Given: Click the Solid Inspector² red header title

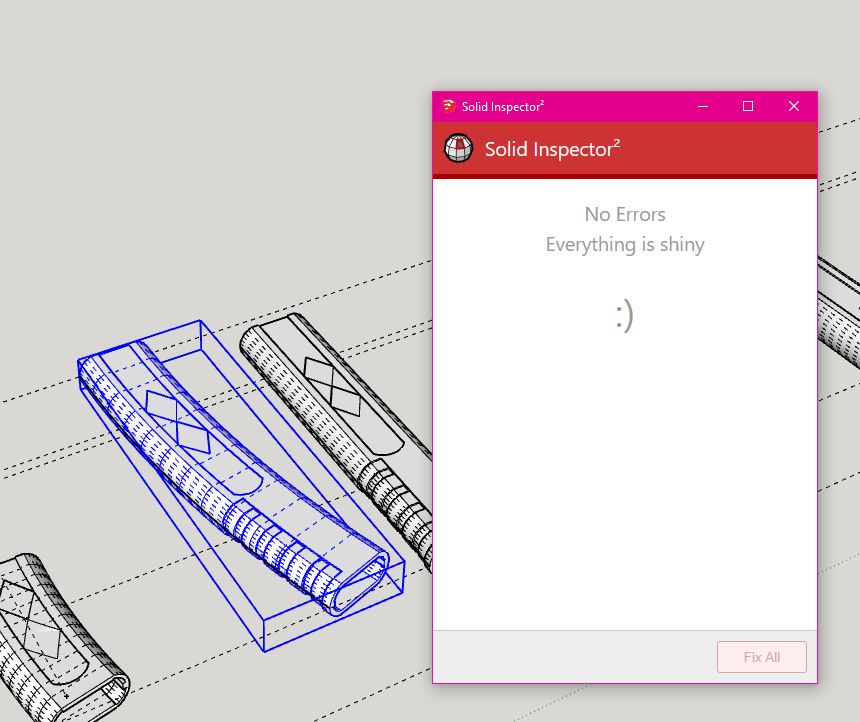Looking at the screenshot, I should coord(552,149).
